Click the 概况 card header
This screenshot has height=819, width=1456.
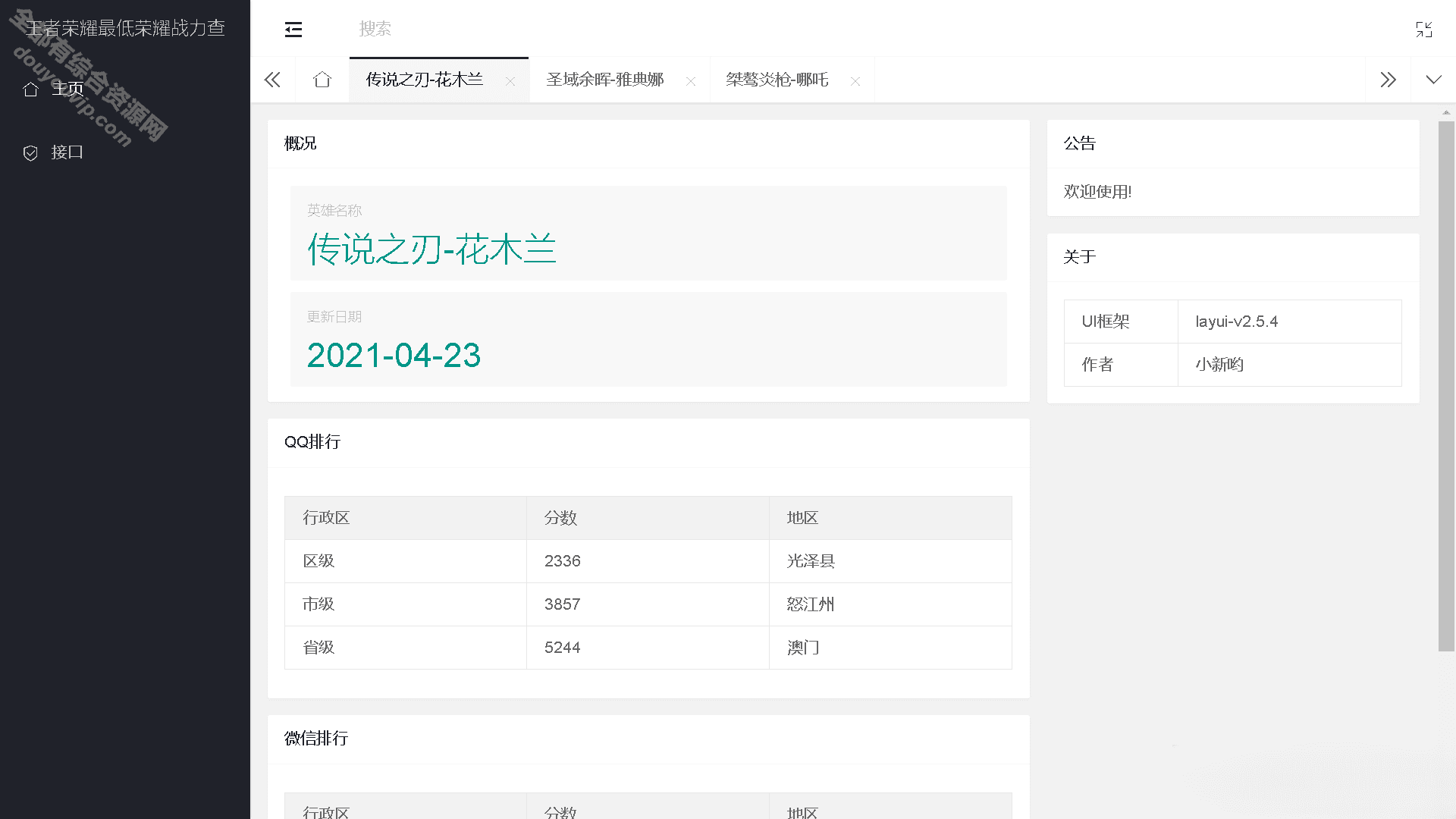(648, 143)
